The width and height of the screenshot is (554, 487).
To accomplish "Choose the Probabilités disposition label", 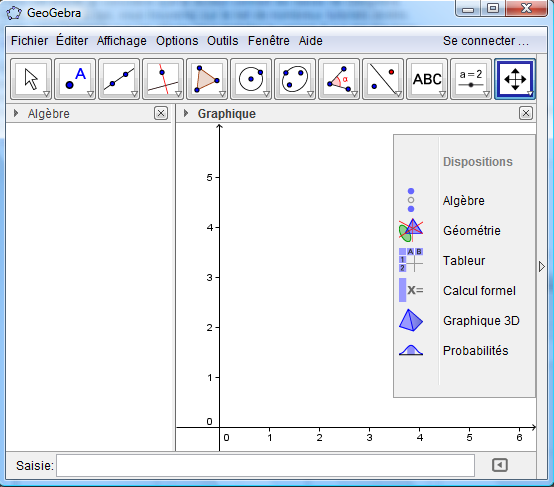I will tap(476, 351).
